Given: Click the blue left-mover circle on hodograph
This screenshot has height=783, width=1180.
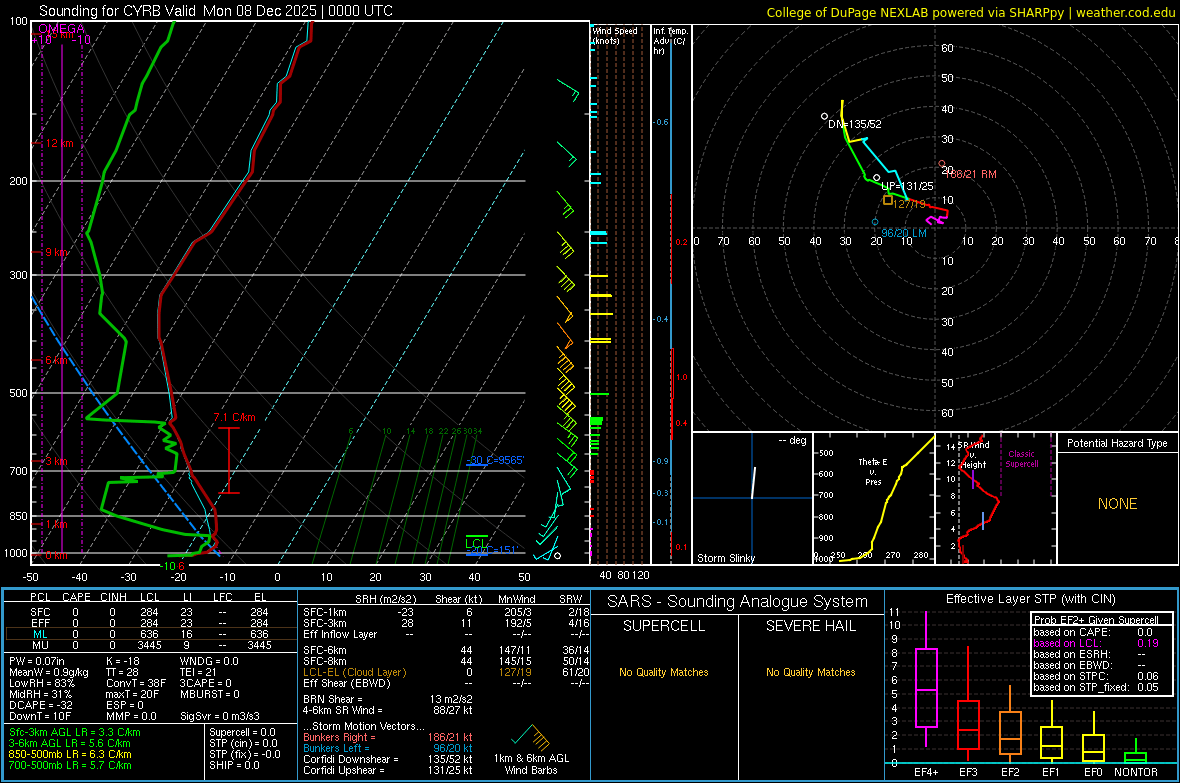Looking at the screenshot, I should click(x=874, y=222).
